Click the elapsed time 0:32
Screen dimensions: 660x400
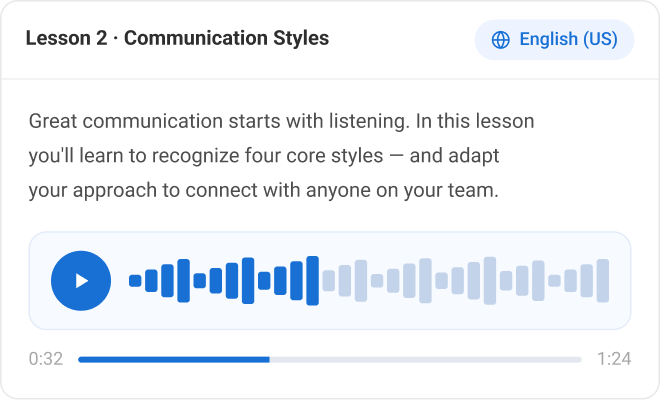coord(46,359)
